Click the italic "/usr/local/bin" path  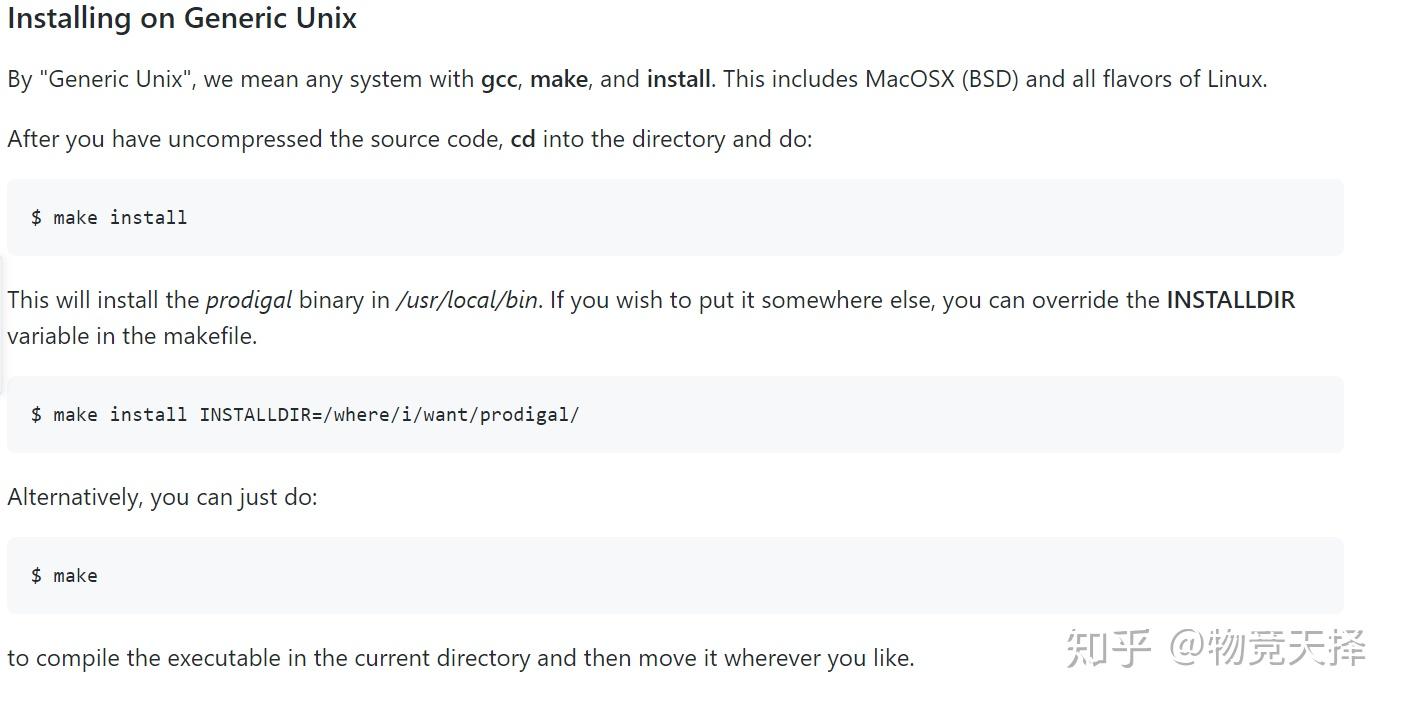click(x=467, y=300)
